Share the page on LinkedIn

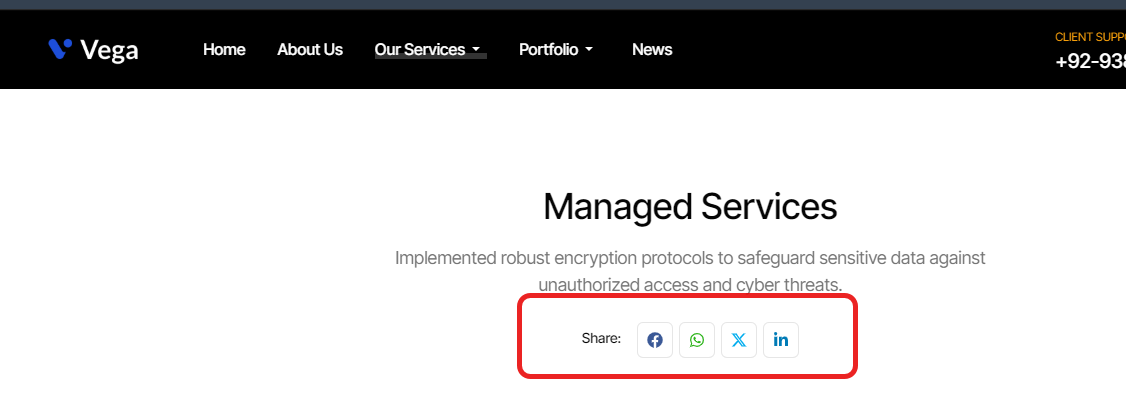click(x=781, y=340)
